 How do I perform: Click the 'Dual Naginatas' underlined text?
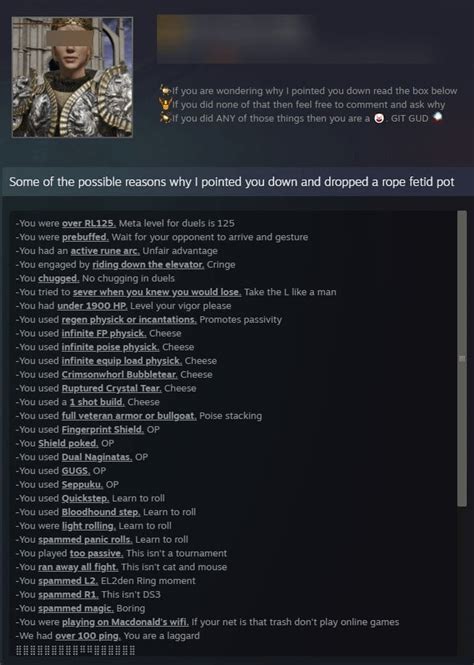(97, 457)
